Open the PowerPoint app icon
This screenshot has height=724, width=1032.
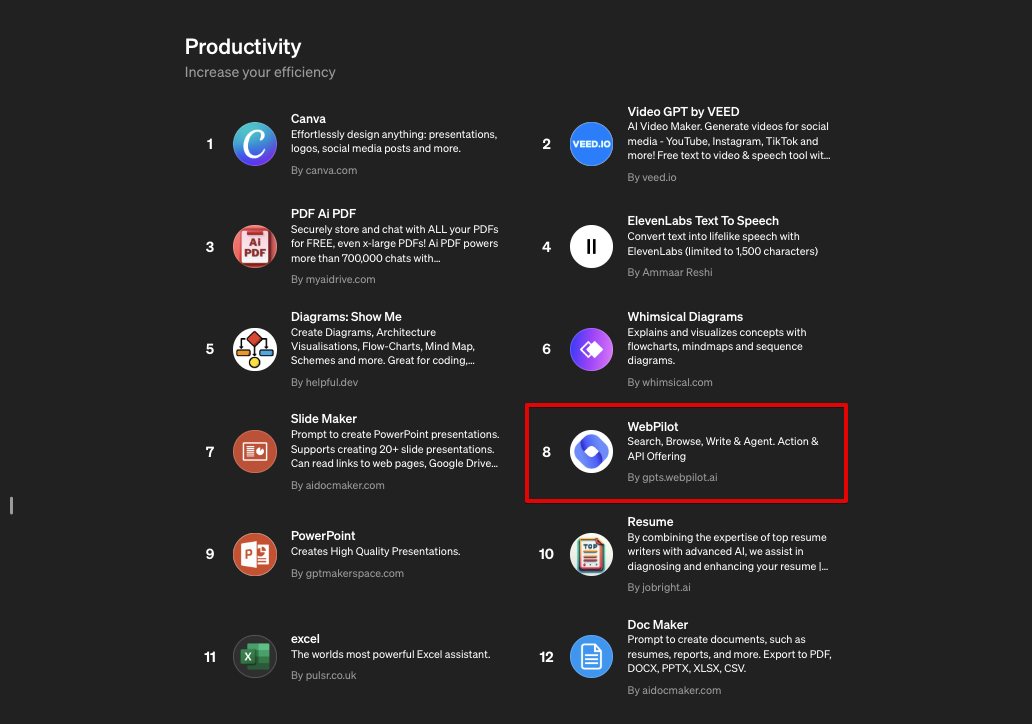tap(254, 554)
